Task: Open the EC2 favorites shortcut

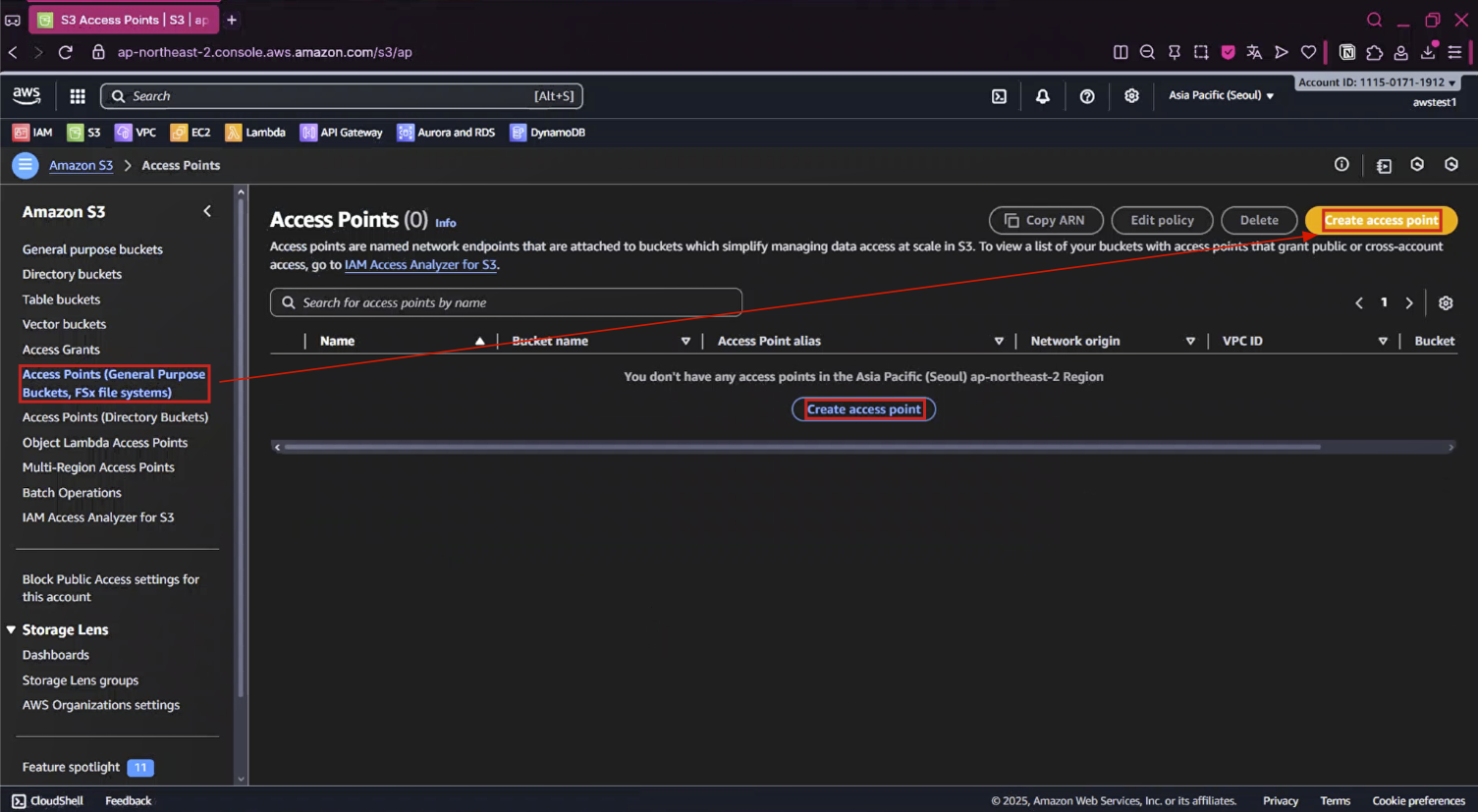Action: coord(191,133)
